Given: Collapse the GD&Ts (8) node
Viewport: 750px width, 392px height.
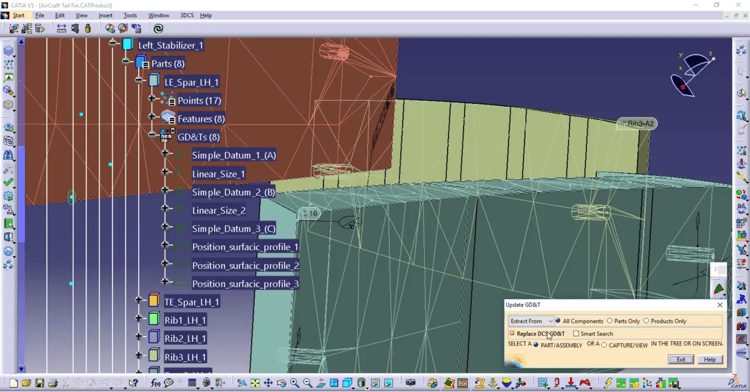Looking at the screenshot, I should click(152, 135).
